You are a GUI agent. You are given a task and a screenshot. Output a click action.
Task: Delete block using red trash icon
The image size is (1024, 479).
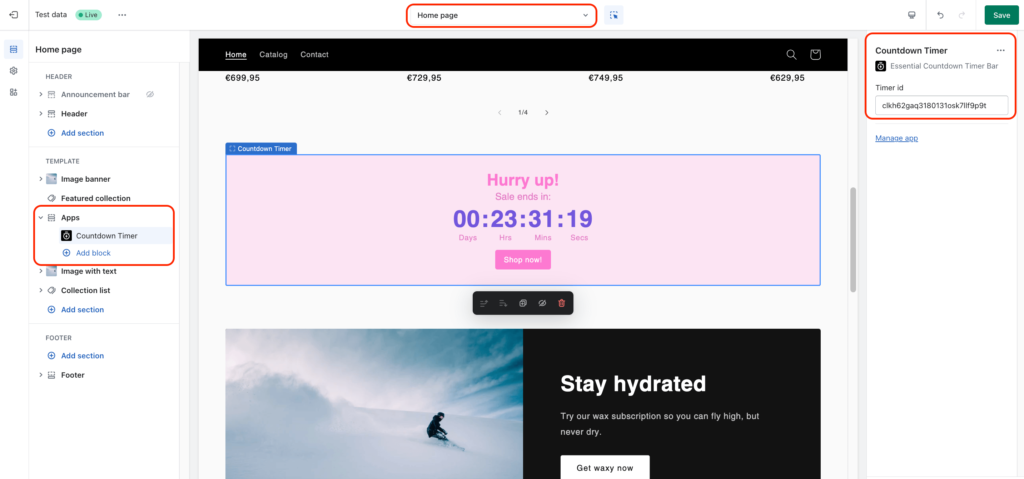point(561,303)
